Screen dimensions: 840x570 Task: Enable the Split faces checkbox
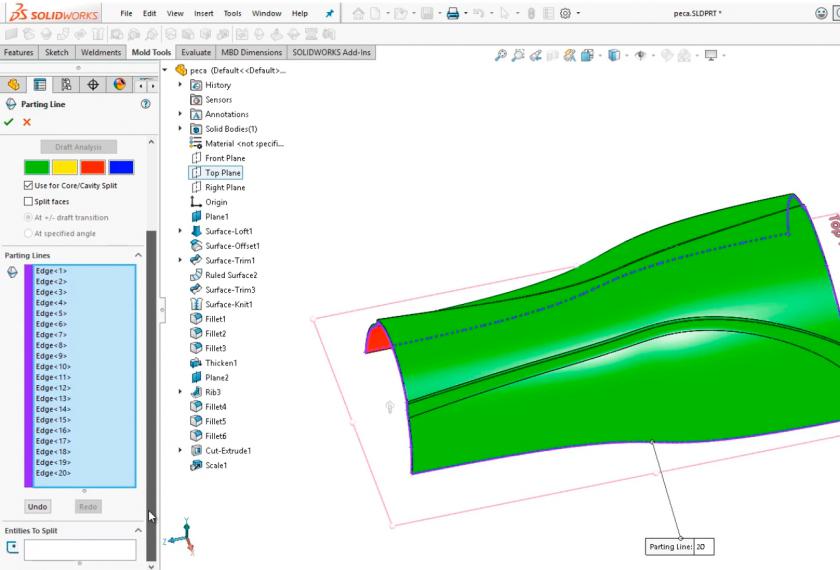[28, 202]
